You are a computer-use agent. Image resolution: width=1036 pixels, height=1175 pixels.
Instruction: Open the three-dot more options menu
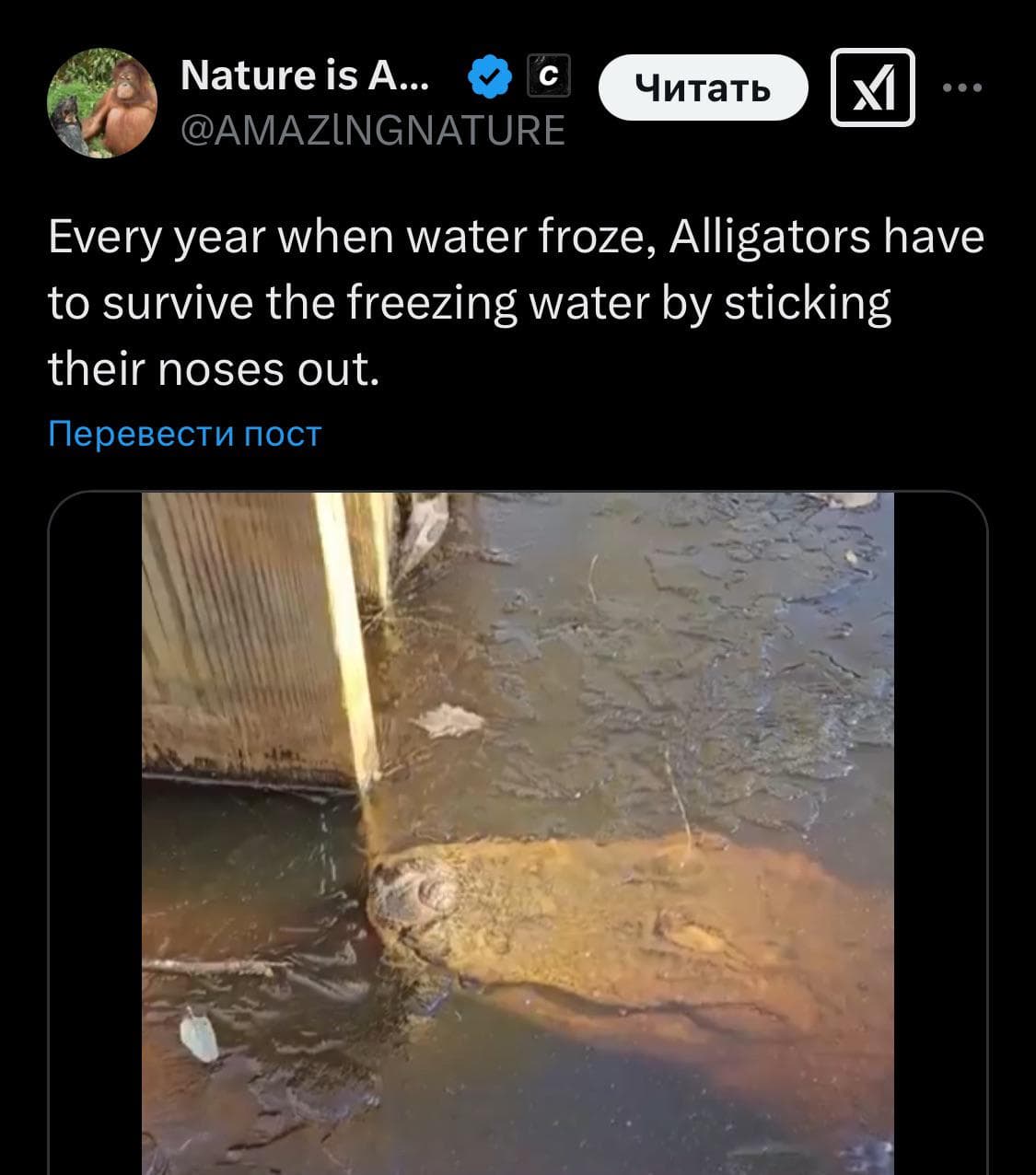[x=963, y=87]
